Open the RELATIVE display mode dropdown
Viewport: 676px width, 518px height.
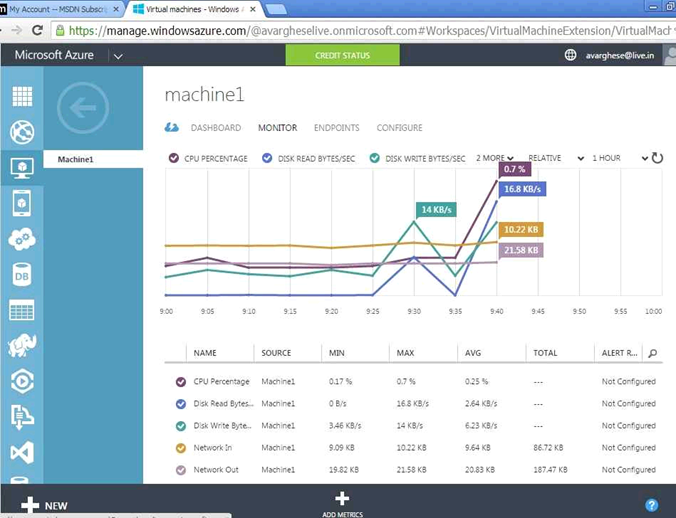pyautogui.click(x=556, y=158)
